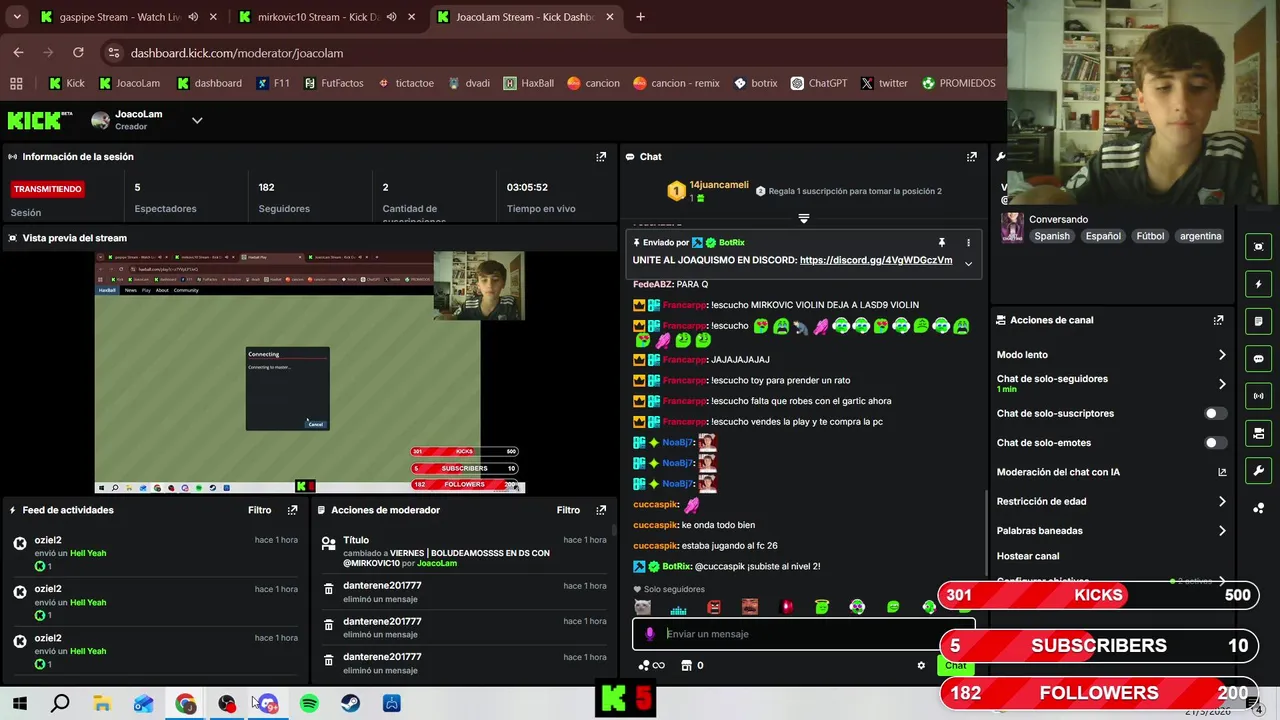Click the purple microphone icon in chat input

(x=650, y=634)
